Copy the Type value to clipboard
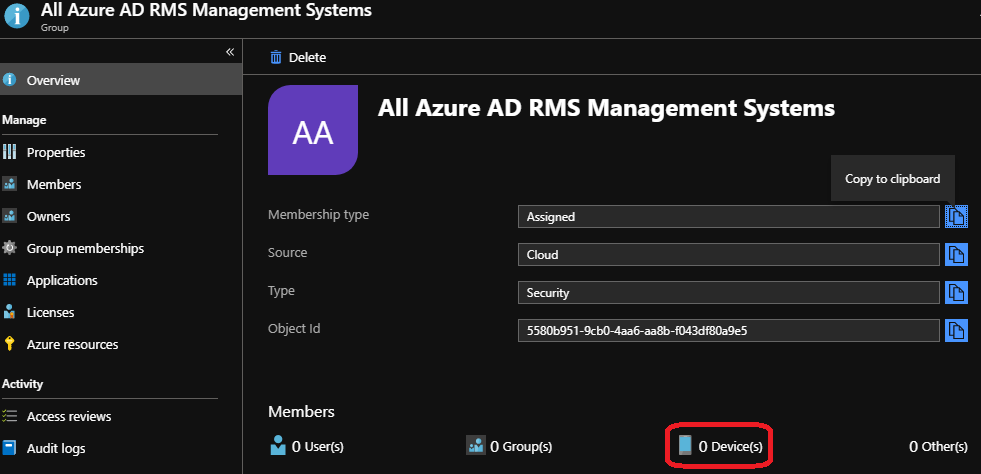The height and width of the screenshot is (474, 981). click(x=956, y=292)
